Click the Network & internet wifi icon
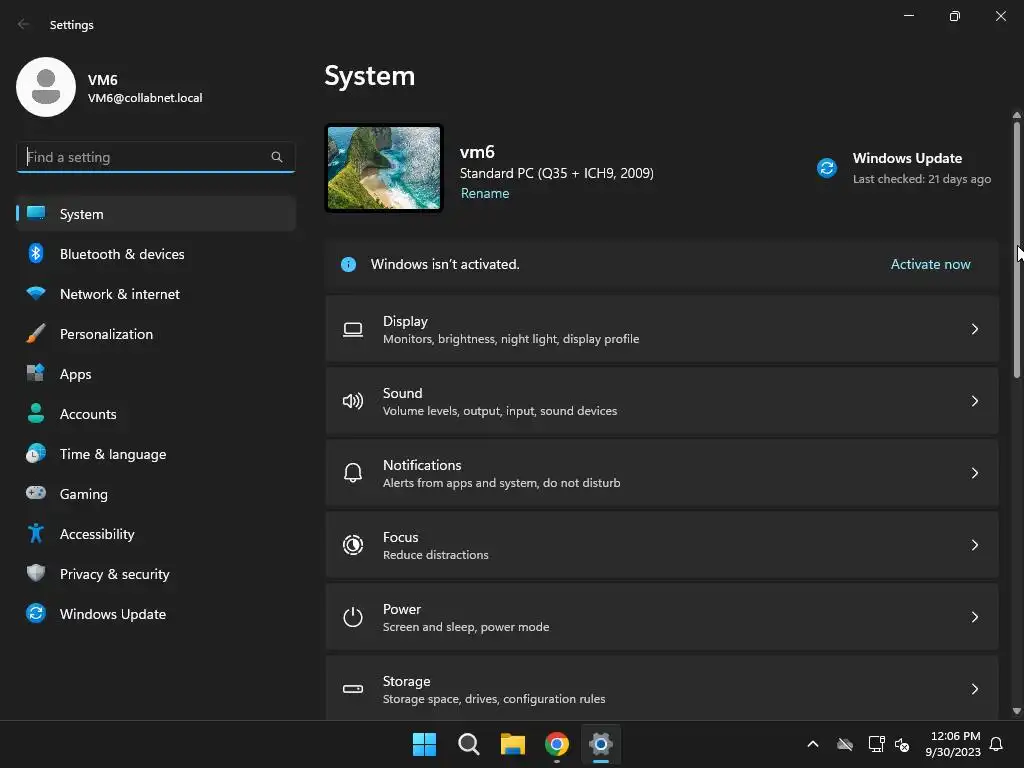1024x768 pixels. 36,293
